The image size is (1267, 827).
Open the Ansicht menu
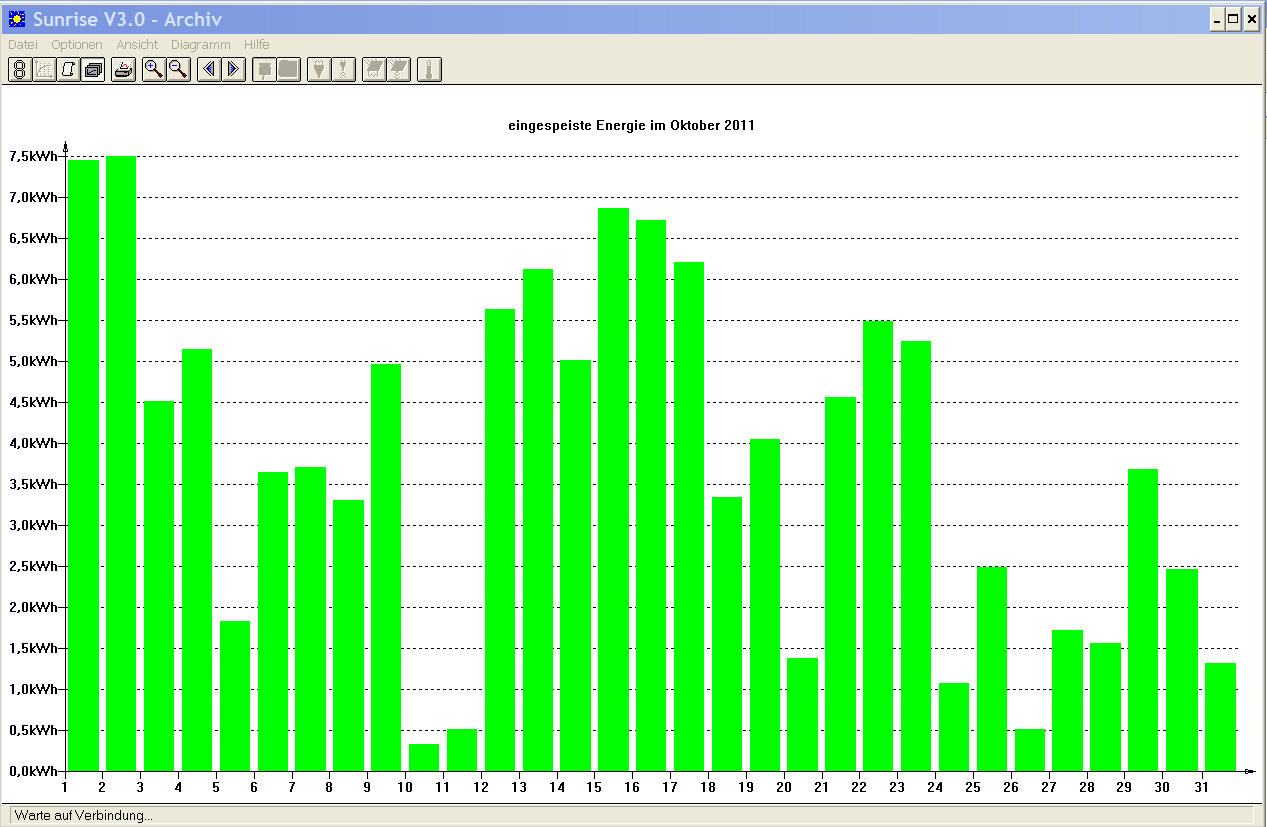137,45
